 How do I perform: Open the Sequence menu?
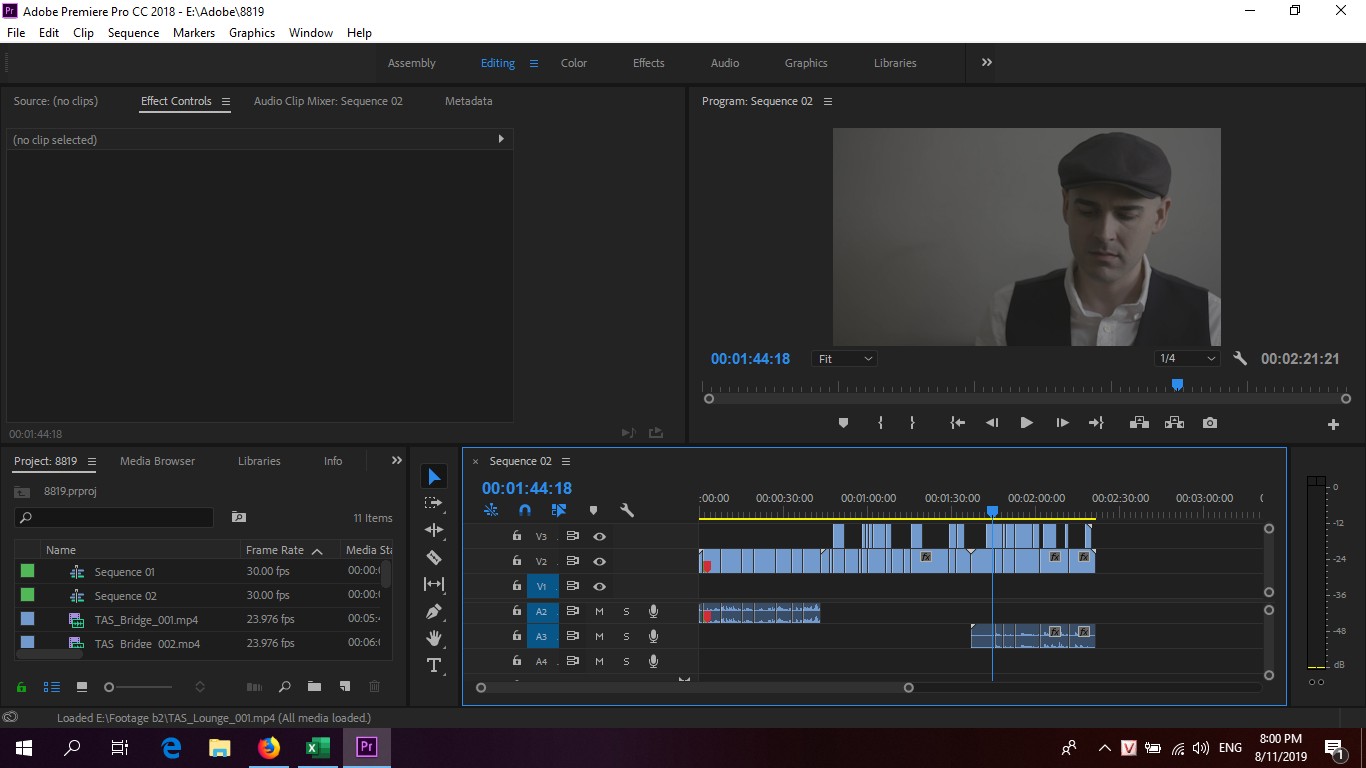(133, 33)
